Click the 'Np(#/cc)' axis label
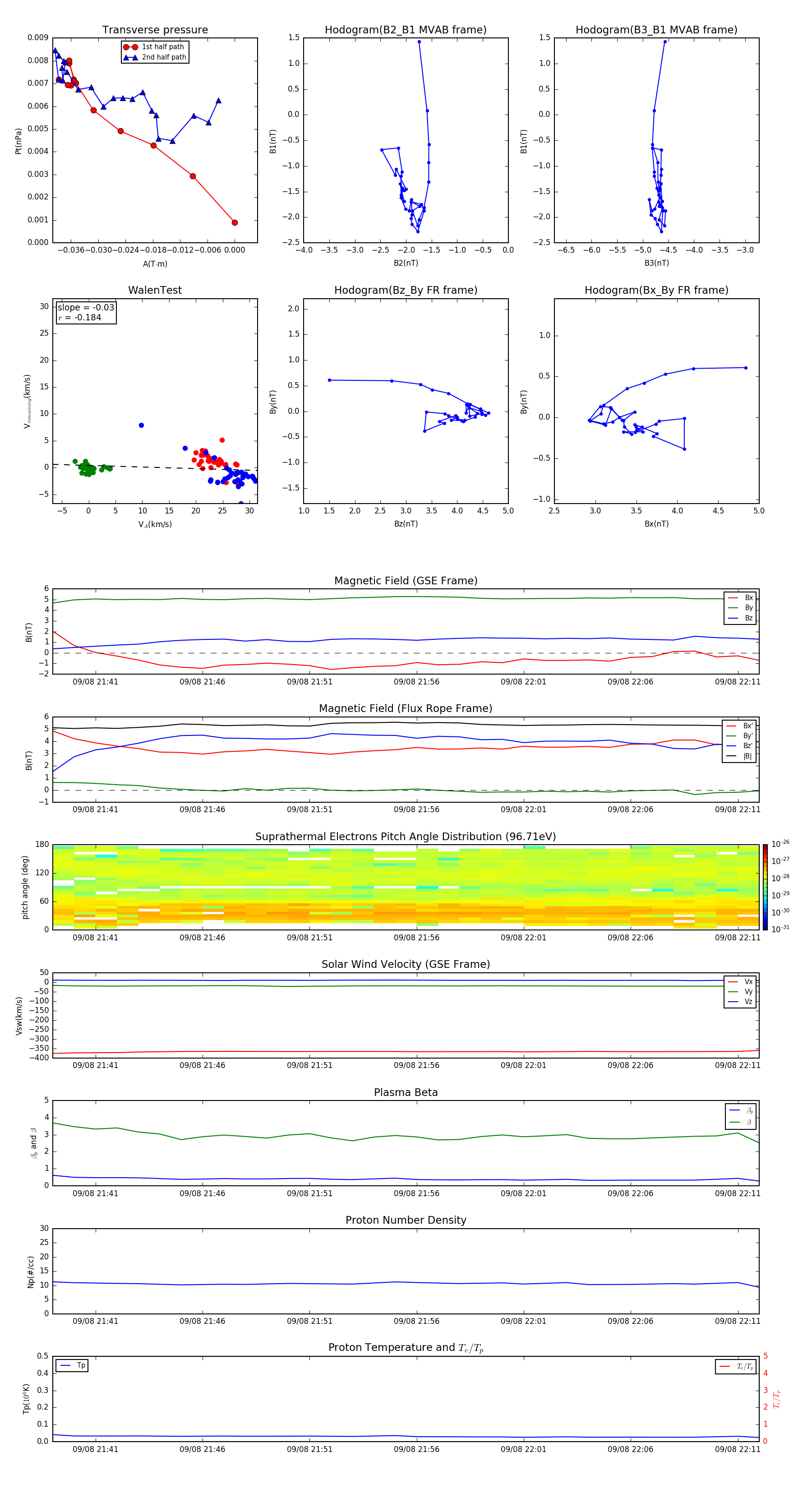This screenshot has height=1489, width=812. coord(31,1272)
